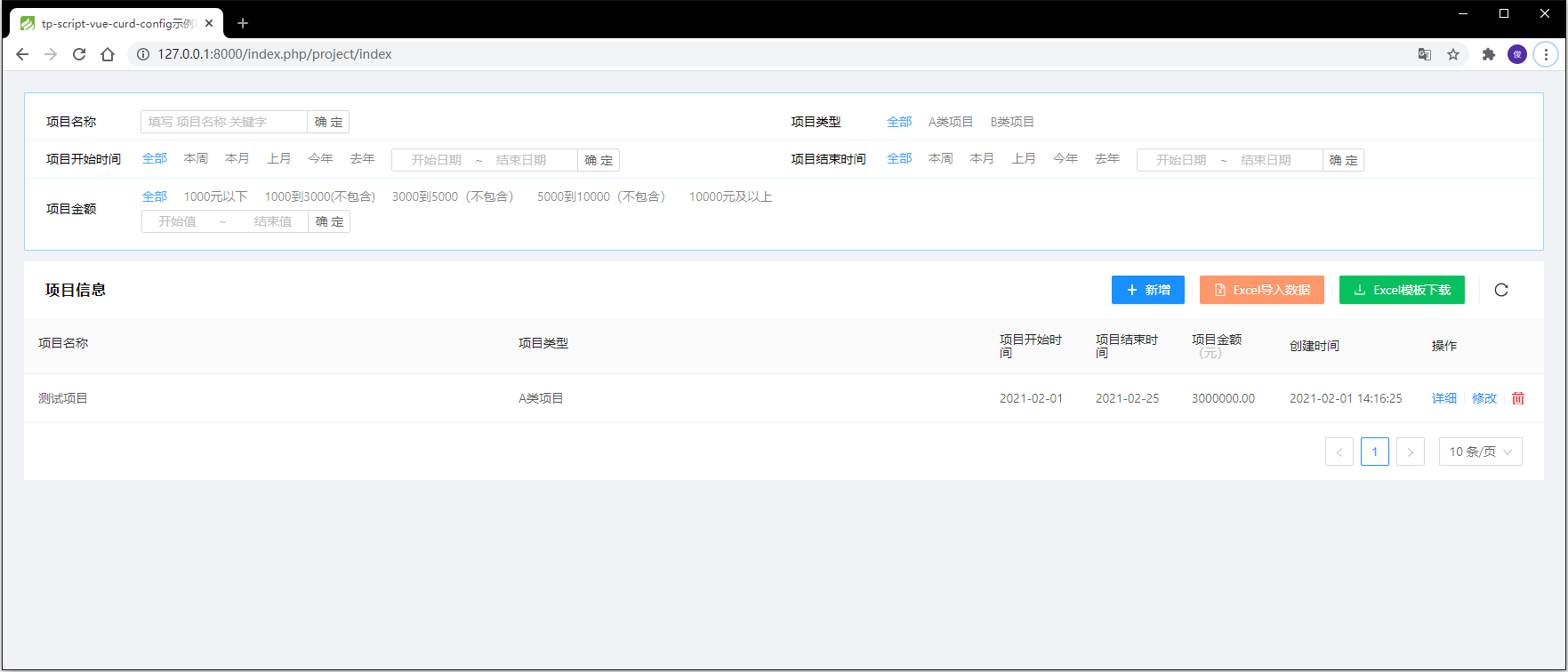The width and height of the screenshot is (1568, 672).
Task: Refresh the 项目信息 table with reload icon
Action: (1501, 290)
